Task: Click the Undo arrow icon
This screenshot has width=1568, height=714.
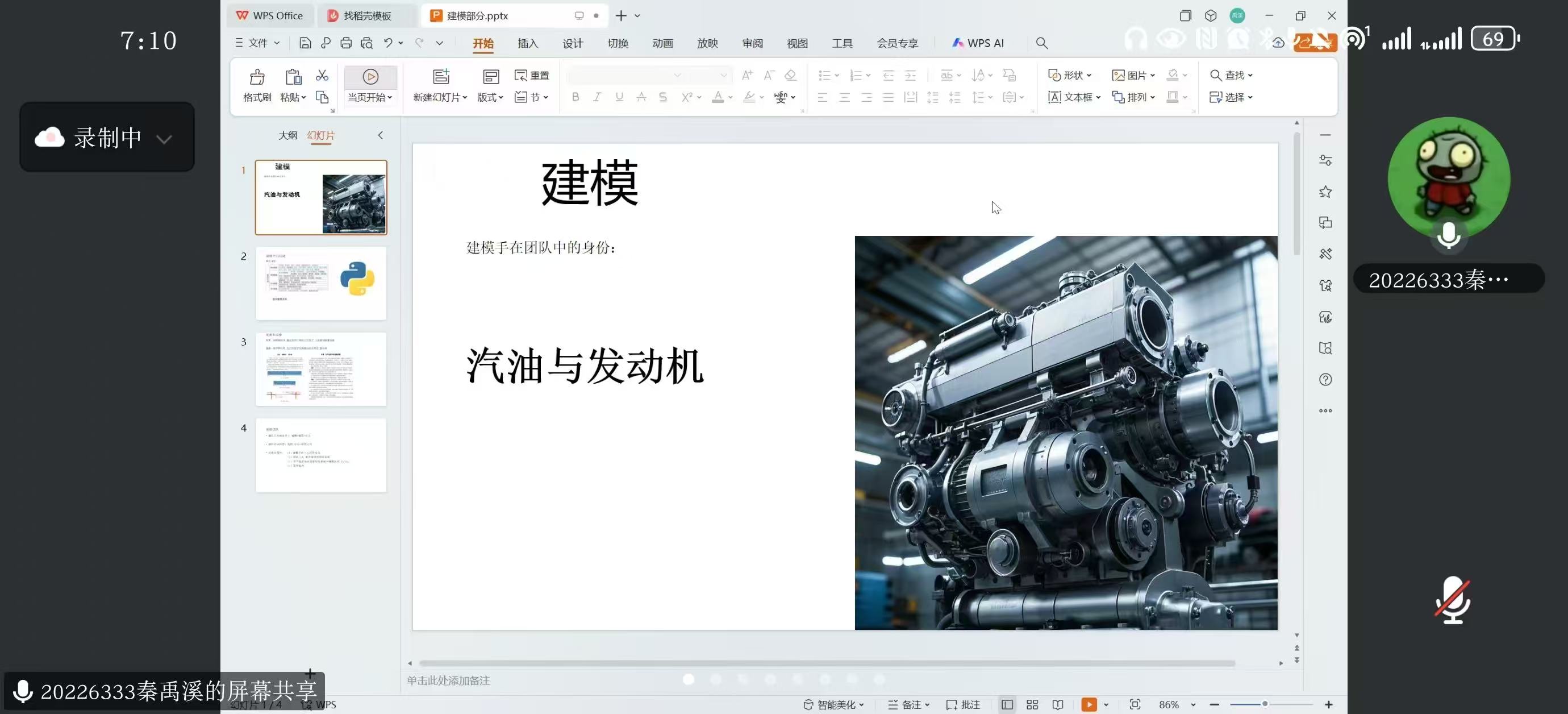Action: (x=387, y=43)
